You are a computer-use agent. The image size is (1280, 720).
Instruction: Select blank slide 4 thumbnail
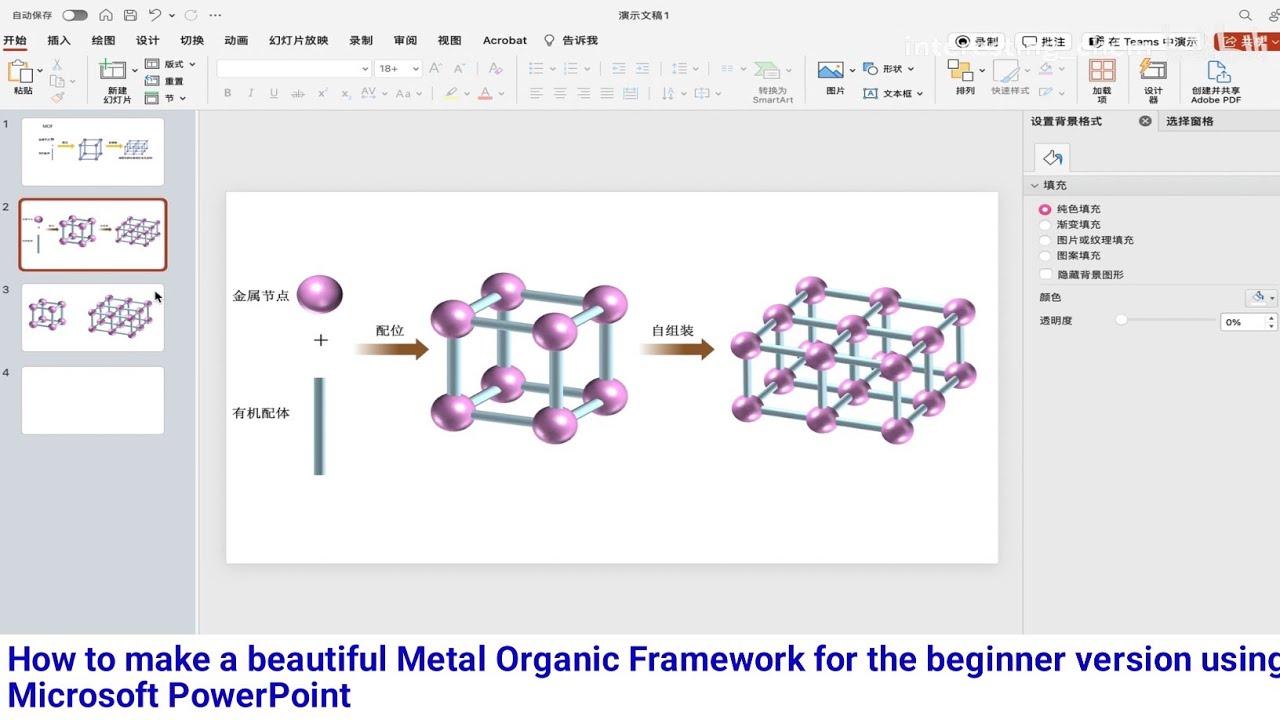pyautogui.click(x=93, y=400)
